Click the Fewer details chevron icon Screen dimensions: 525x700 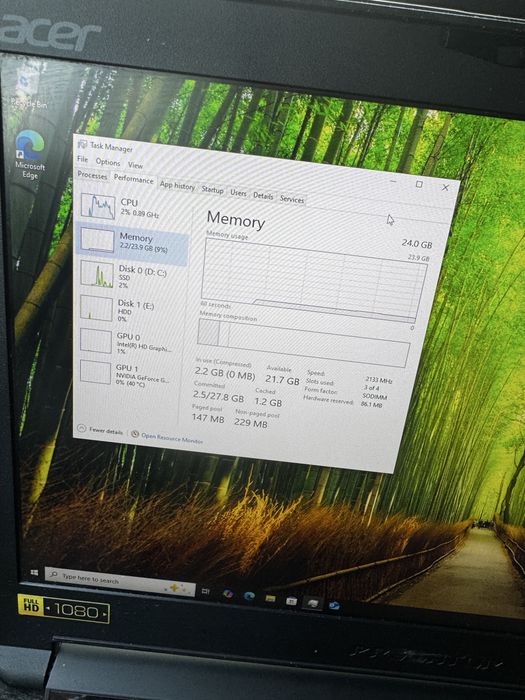tap(81, 428)
